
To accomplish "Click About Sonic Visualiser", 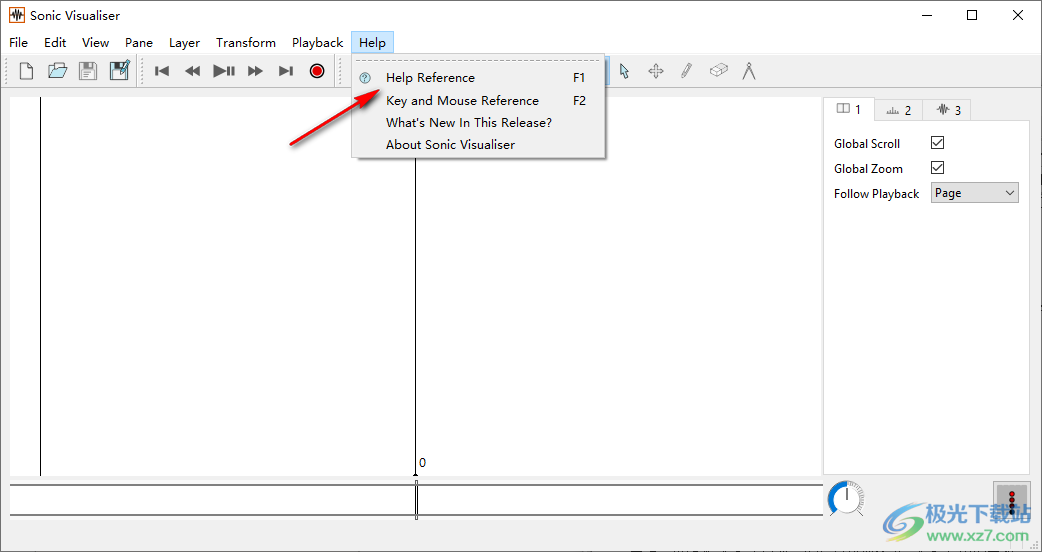I will (450, 145).
